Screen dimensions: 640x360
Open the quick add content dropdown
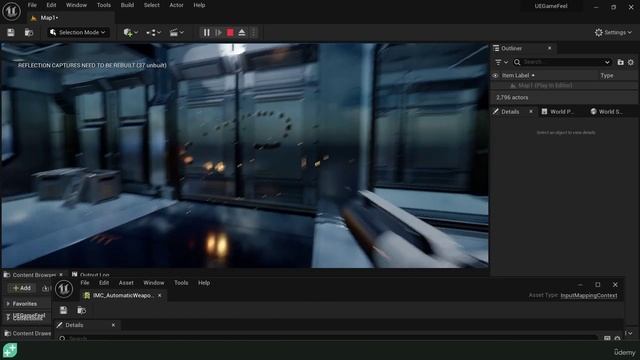(x=131, y=32)
